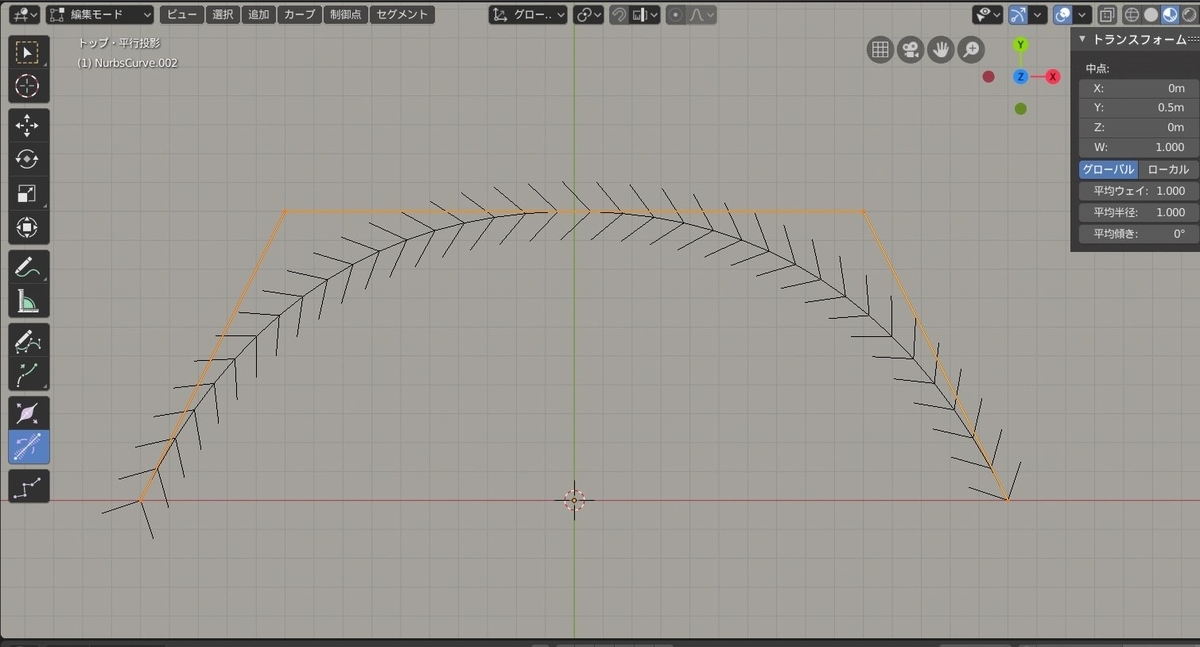Screen dimensions: 1200x647
Task: Open snapping options dropdown
Action: tap(646, 15)
